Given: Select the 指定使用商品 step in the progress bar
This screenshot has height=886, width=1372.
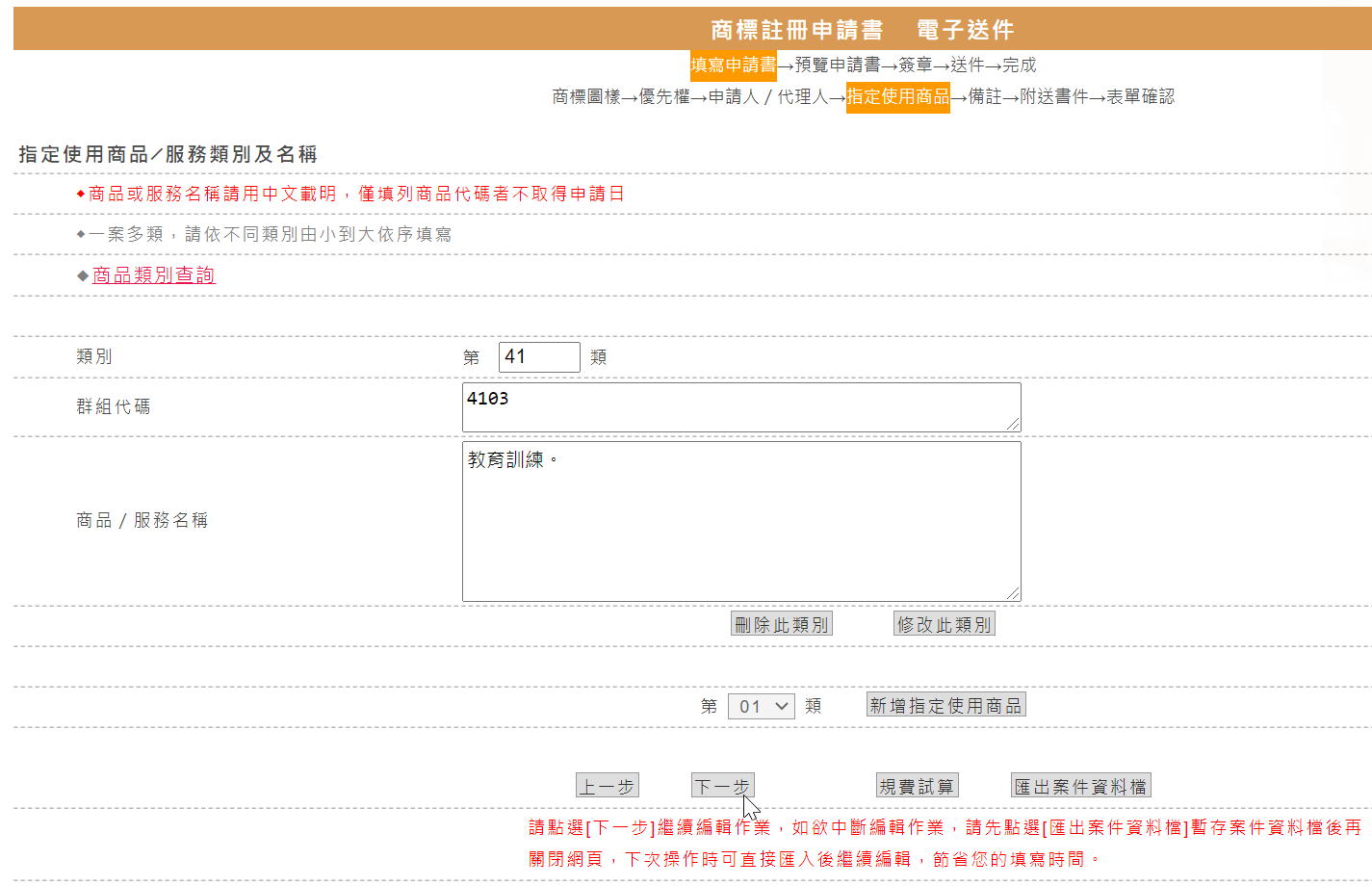Looking at the screenshot, I should [x=897, y=96].
